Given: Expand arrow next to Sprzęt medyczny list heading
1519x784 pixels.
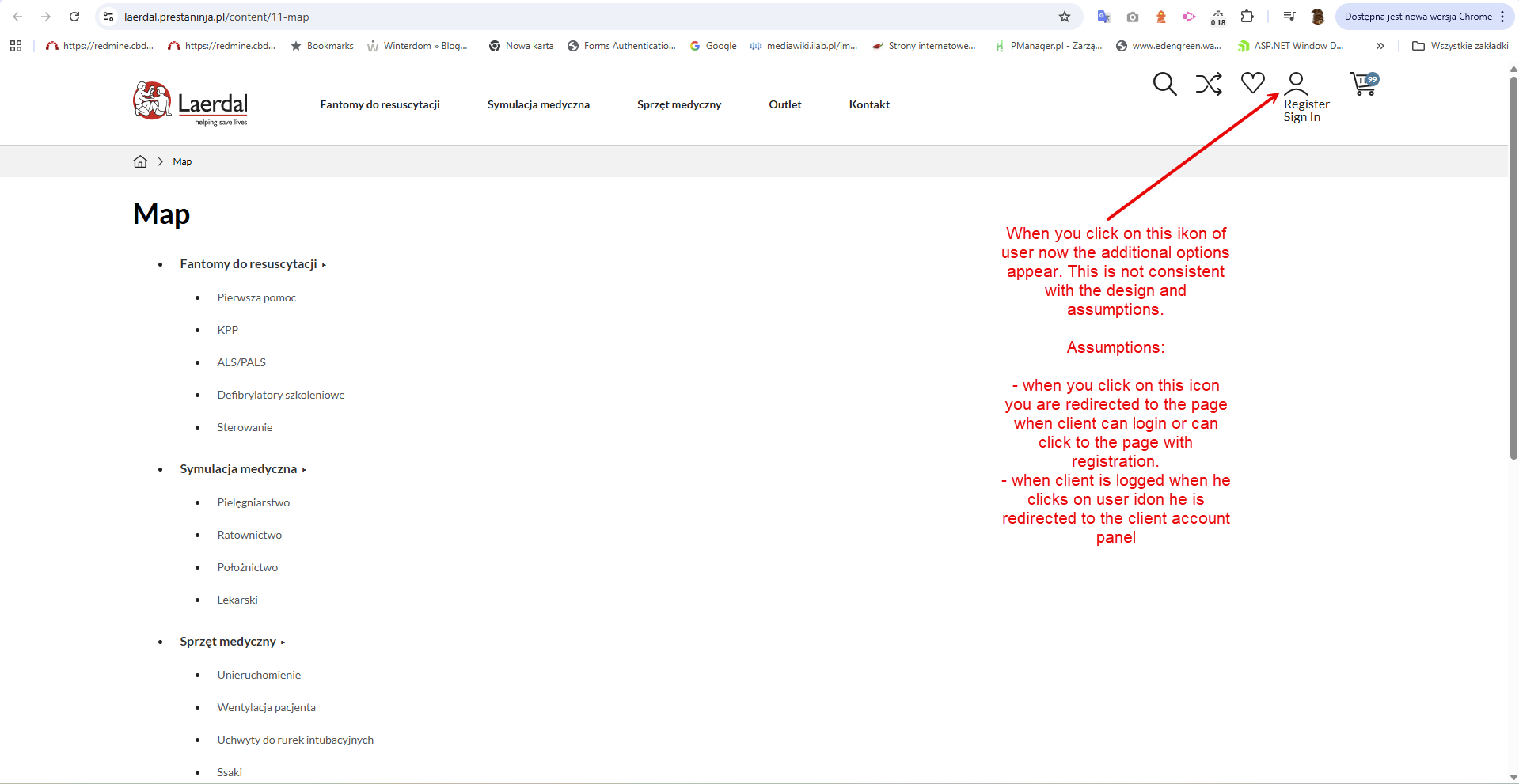Looking at the screenshot, I should point(283,642).
